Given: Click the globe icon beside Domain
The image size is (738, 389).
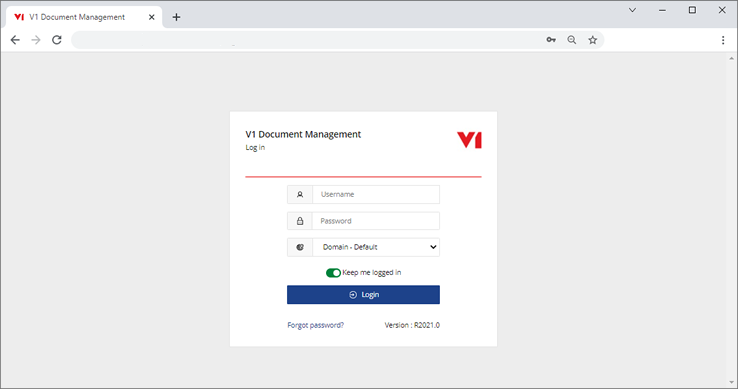Looking at the screenshot, I should (x=300, y=247).
